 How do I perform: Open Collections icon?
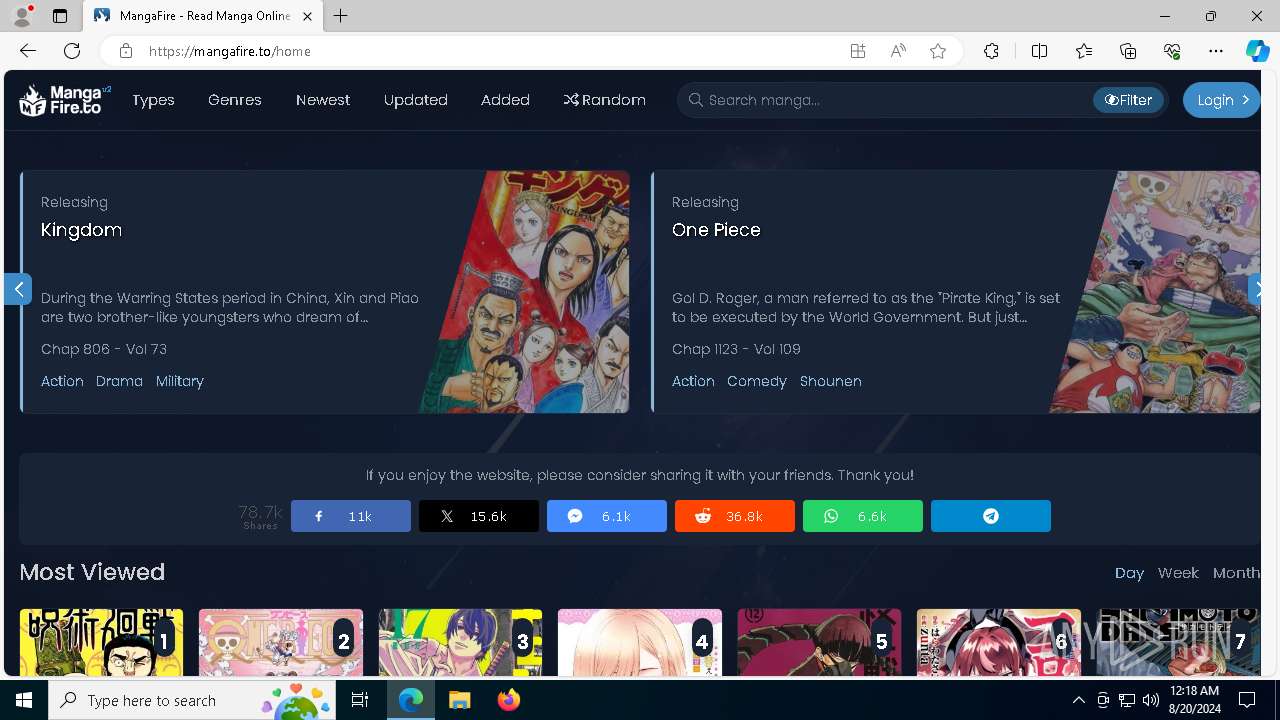coord(1128,51)
